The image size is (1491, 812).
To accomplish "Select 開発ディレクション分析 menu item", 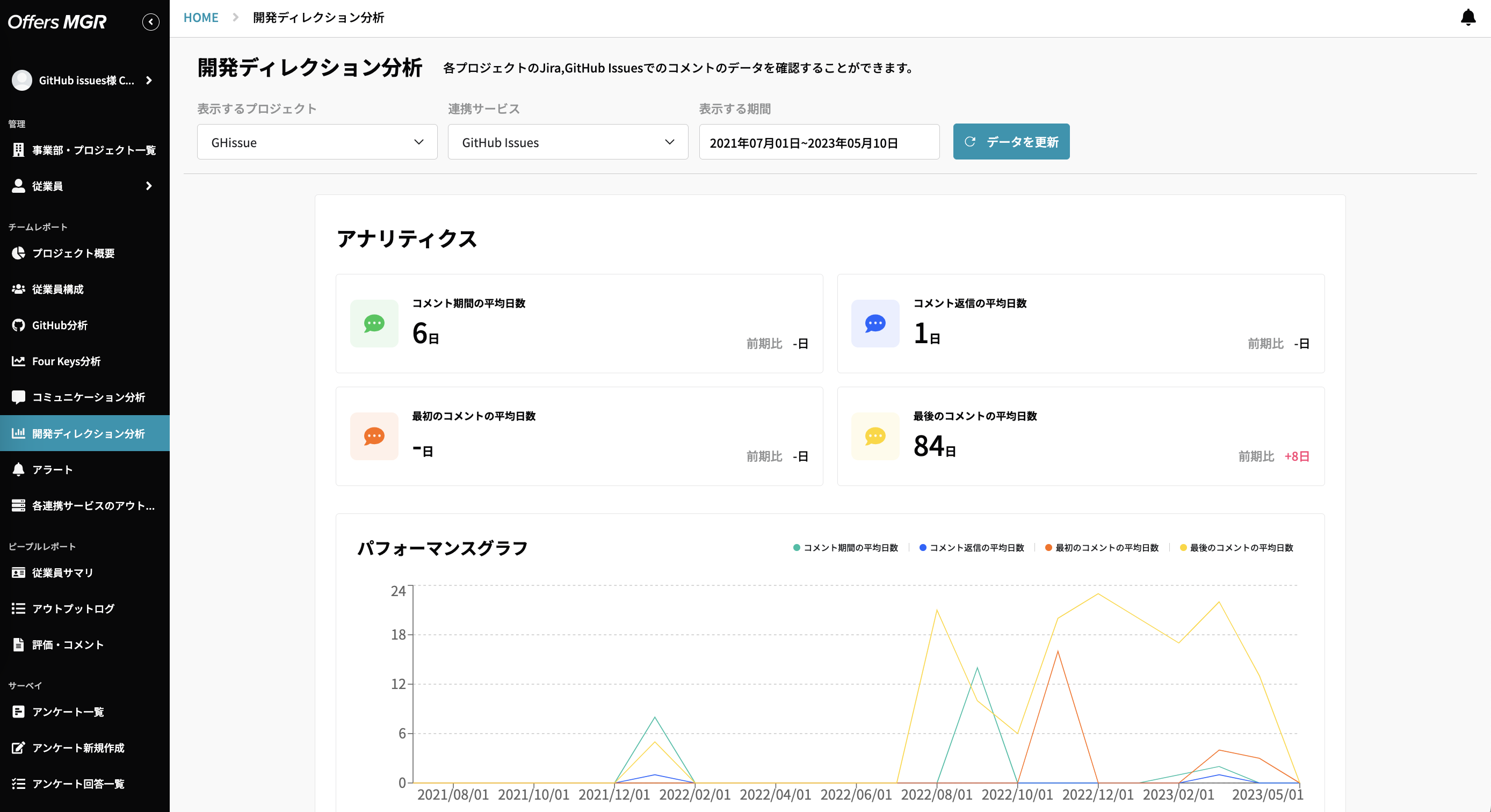I will (x=84, y=433).
